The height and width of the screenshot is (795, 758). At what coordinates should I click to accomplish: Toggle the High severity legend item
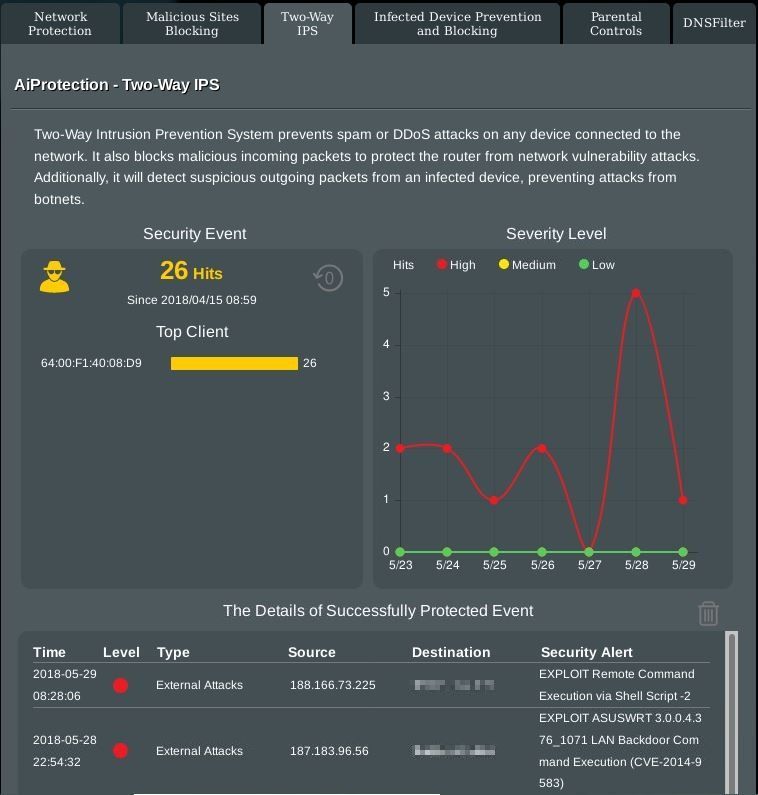tap(456, 265)
